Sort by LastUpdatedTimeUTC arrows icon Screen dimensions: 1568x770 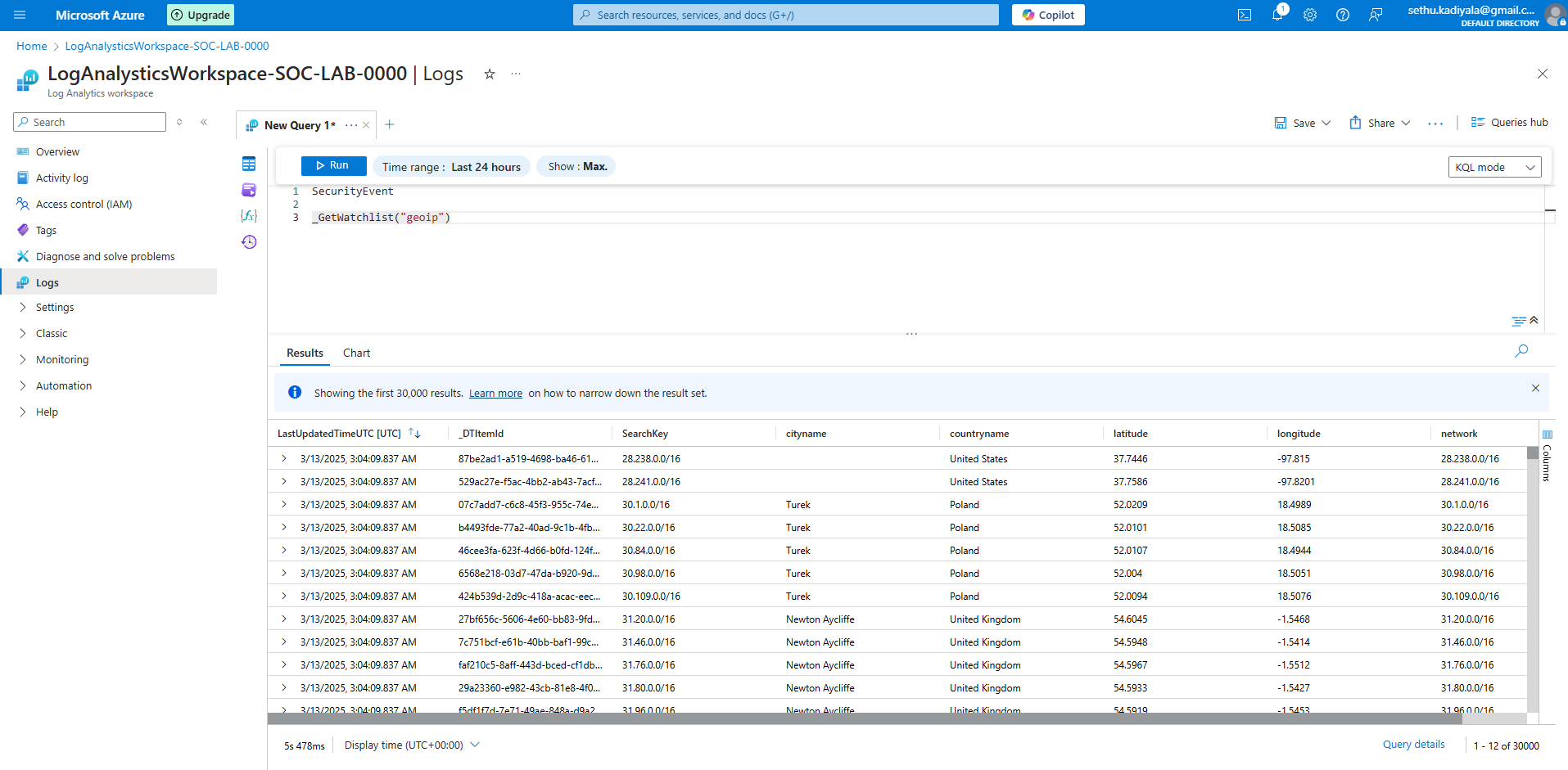(414, 433)
